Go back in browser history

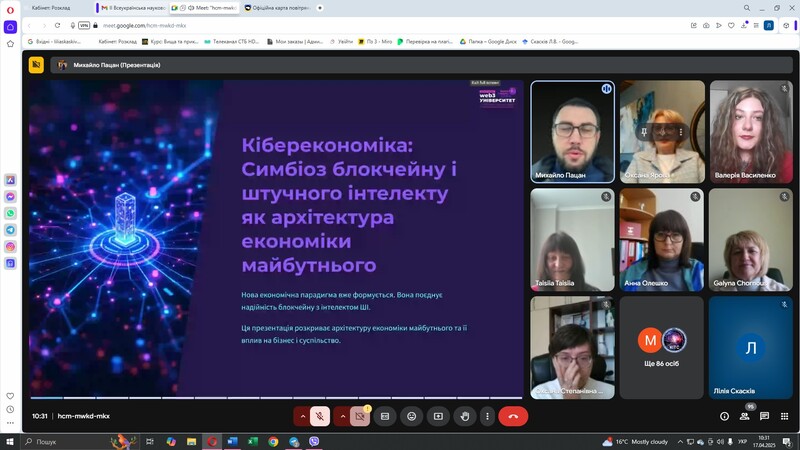pyautogui.click(x=30, y=26)
